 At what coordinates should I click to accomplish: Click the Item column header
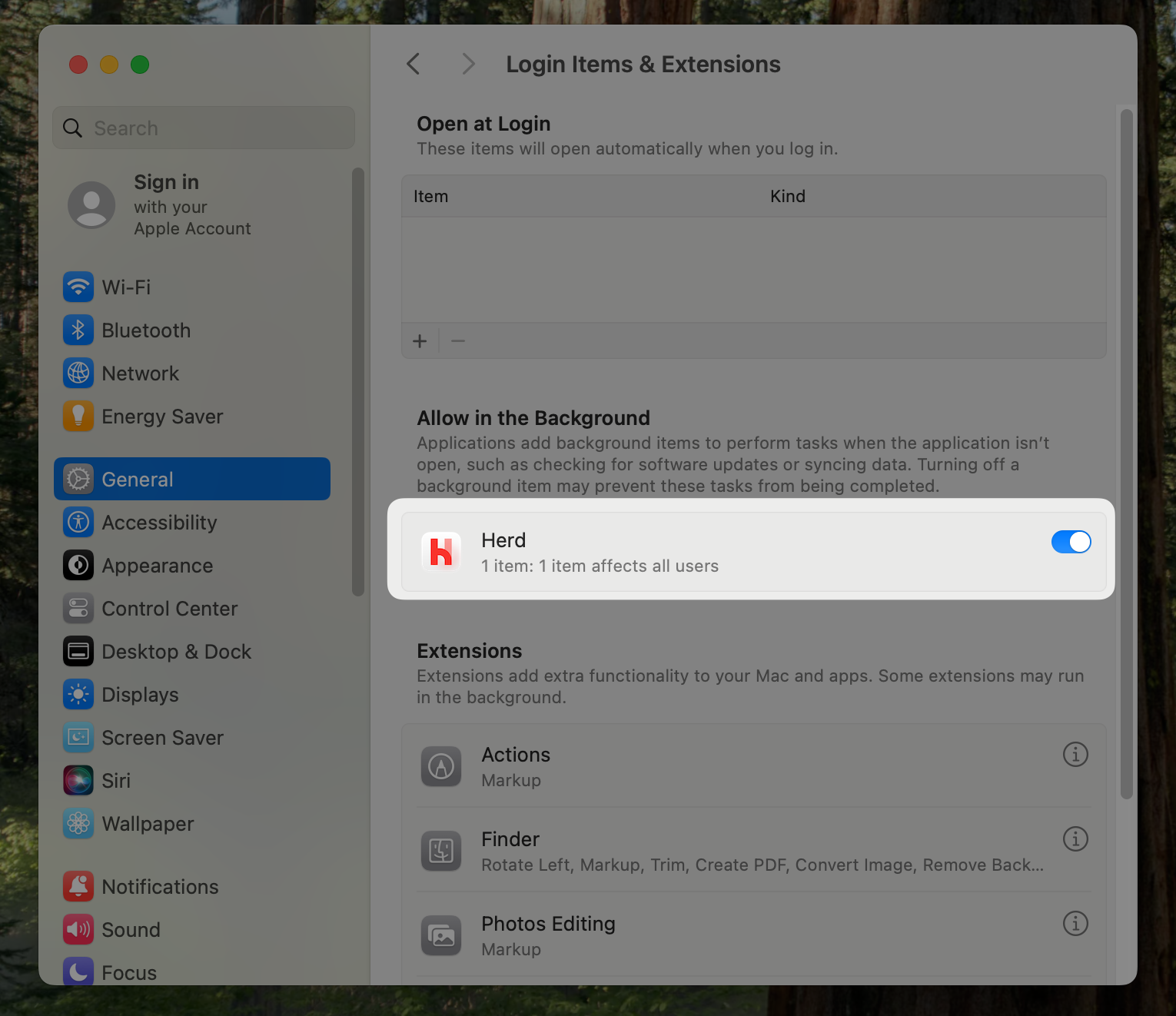430,196
